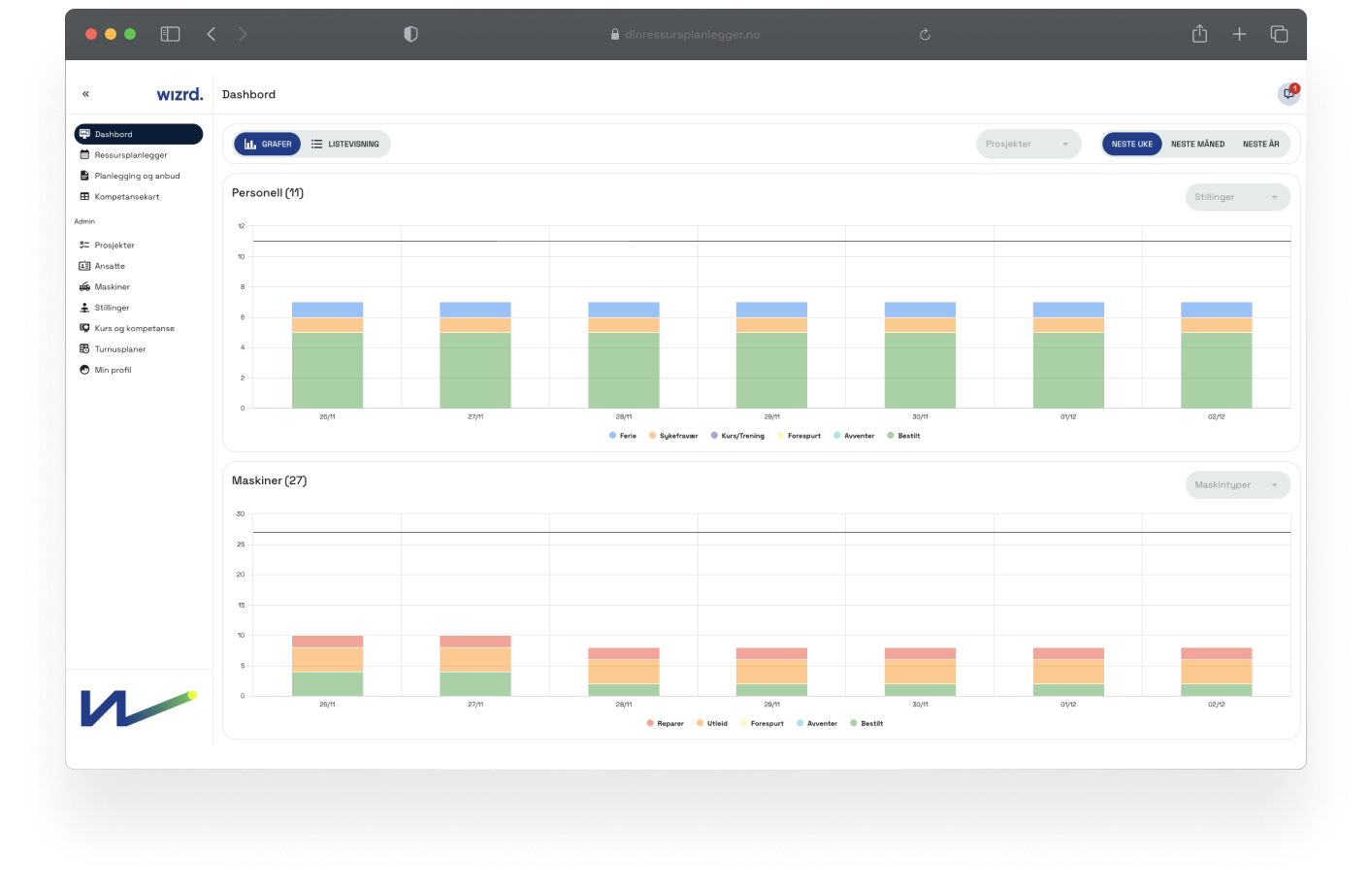Reload the page in Safari
Image resolution: width=1372 pixels, height=891 pixels.
point(925,34)
